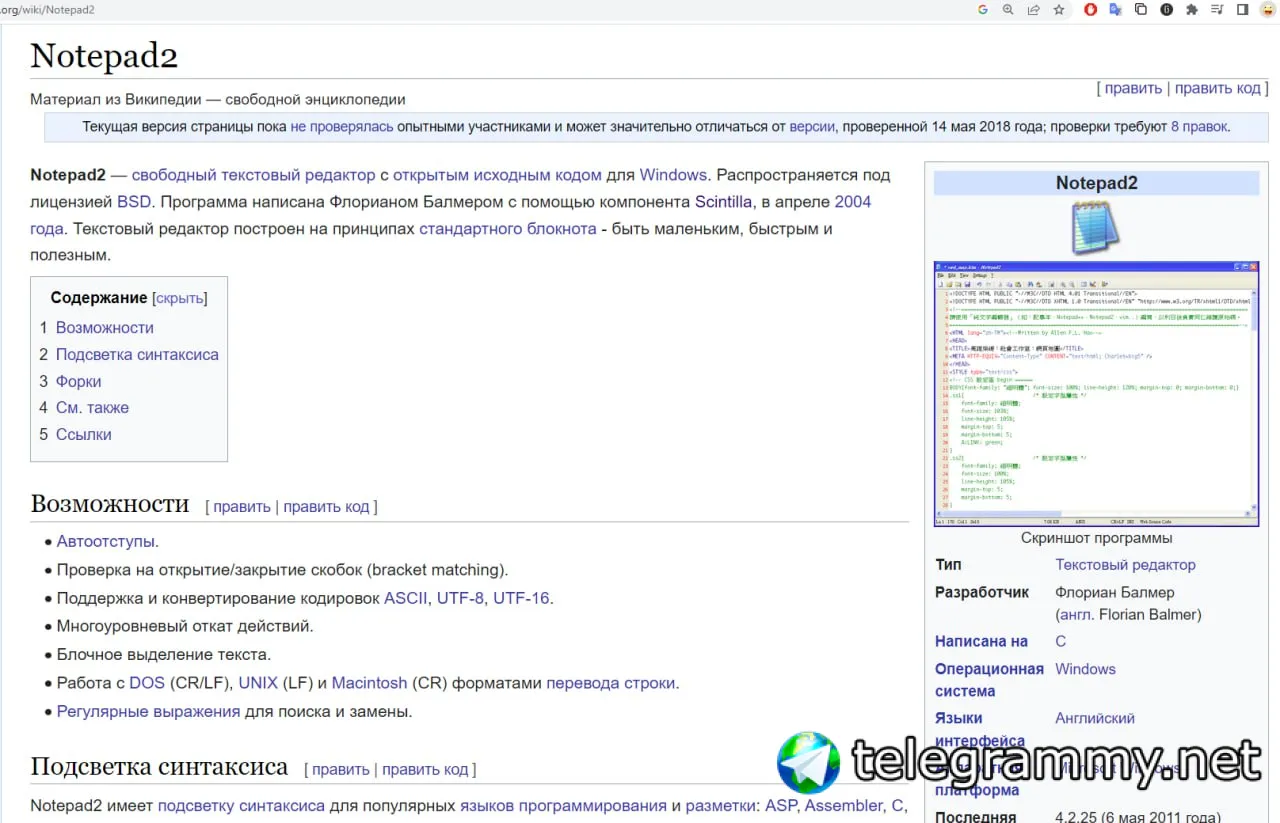Viewport: 1280px width, 823px height.
Task: Open the 'разметки' link
Action: (720, 806)
